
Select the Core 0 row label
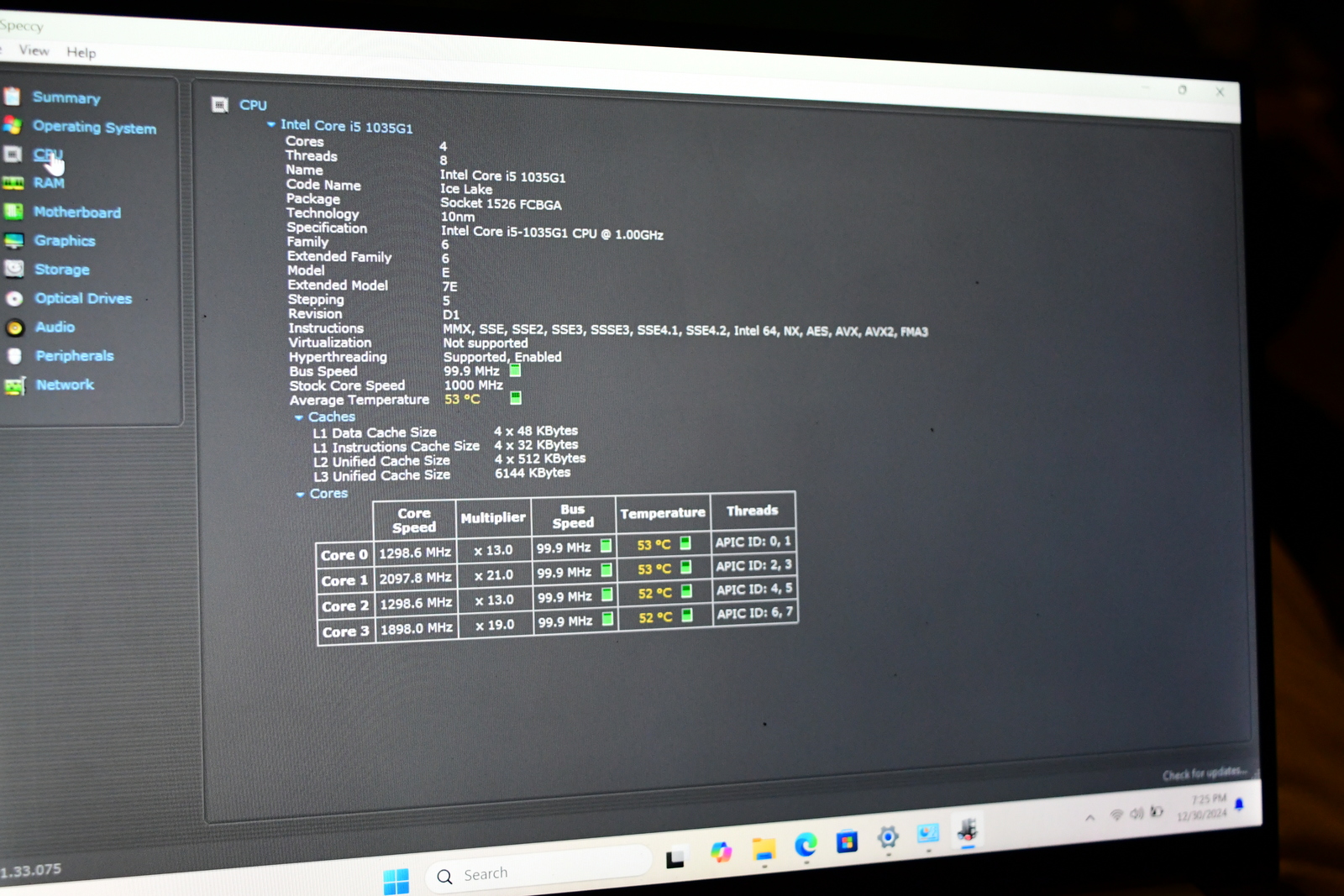pos(344,554)
